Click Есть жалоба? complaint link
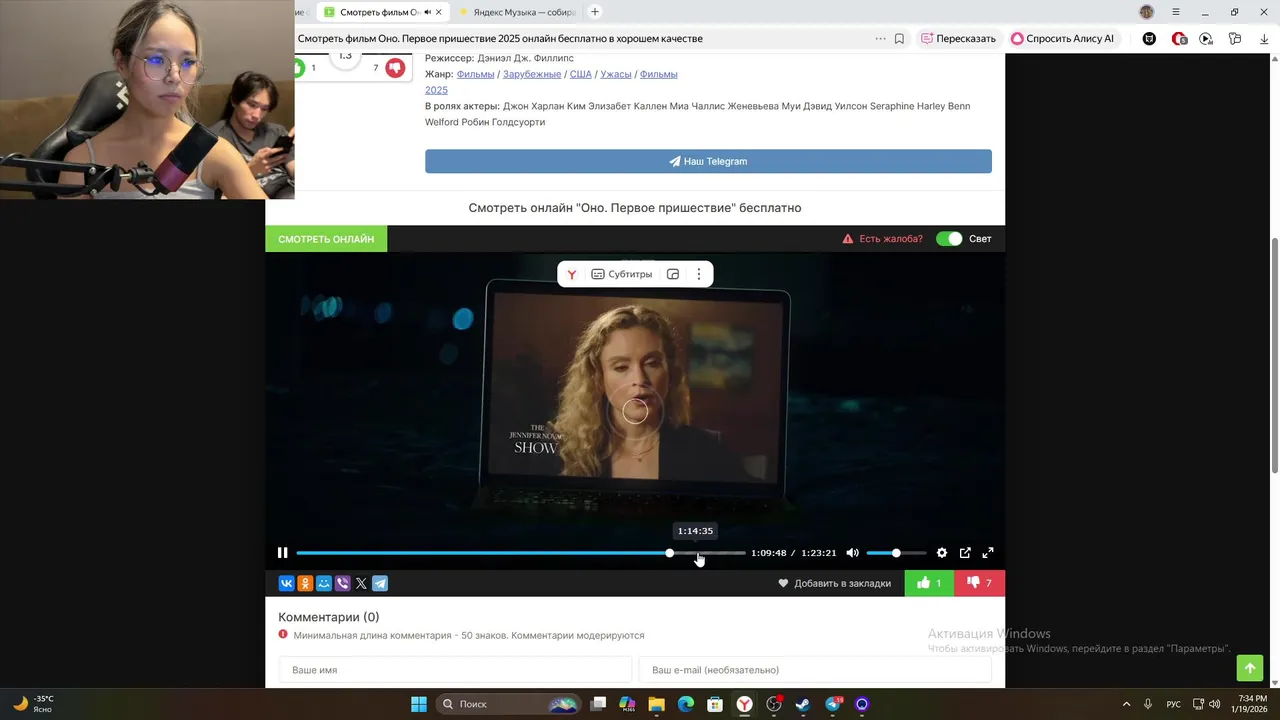 pyautogui.click(x=882, y=239)
